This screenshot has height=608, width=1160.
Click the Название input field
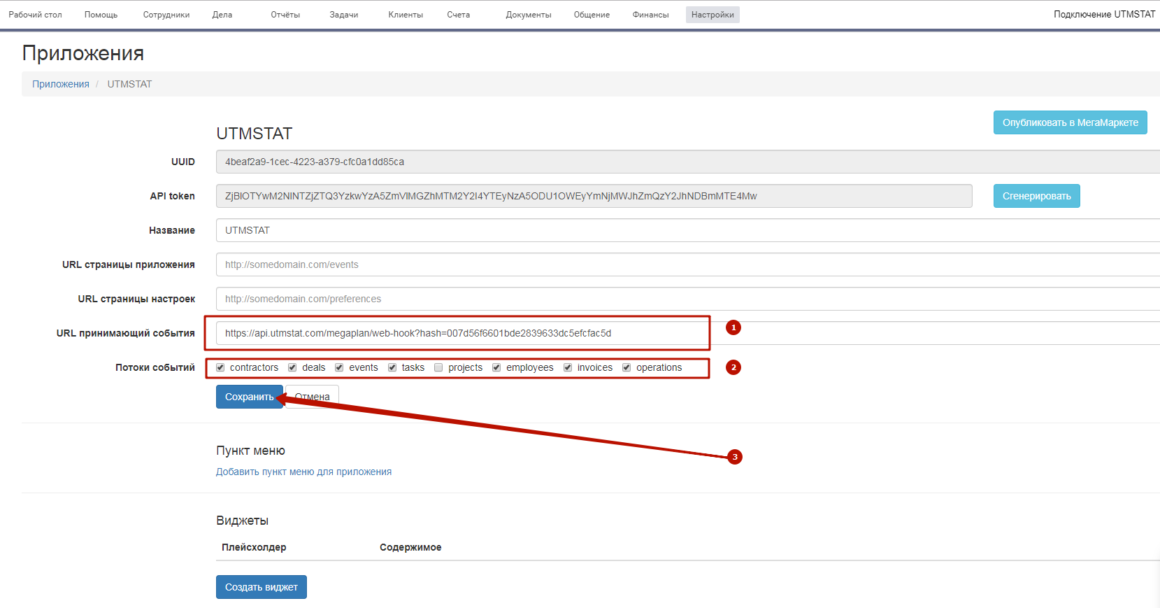680,230
